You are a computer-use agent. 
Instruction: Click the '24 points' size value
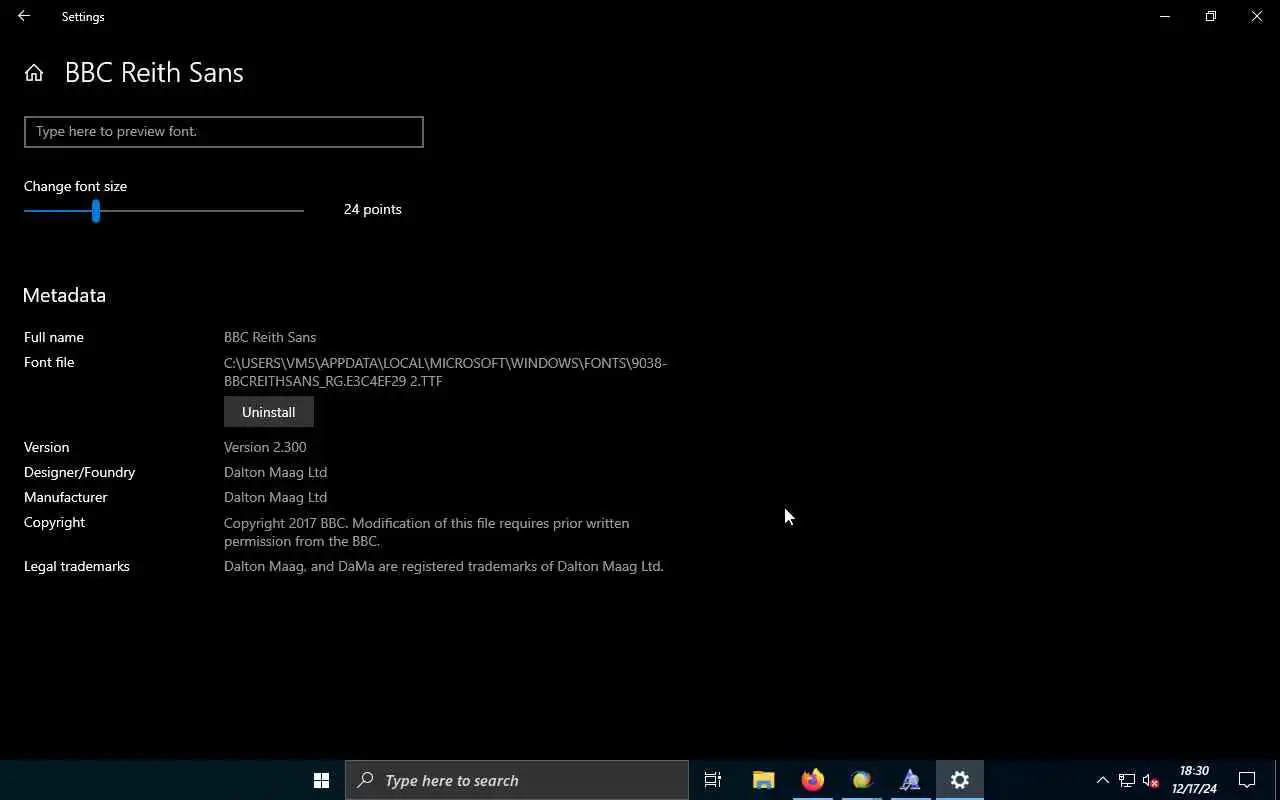pyautogui.click(x=373, y=209)
